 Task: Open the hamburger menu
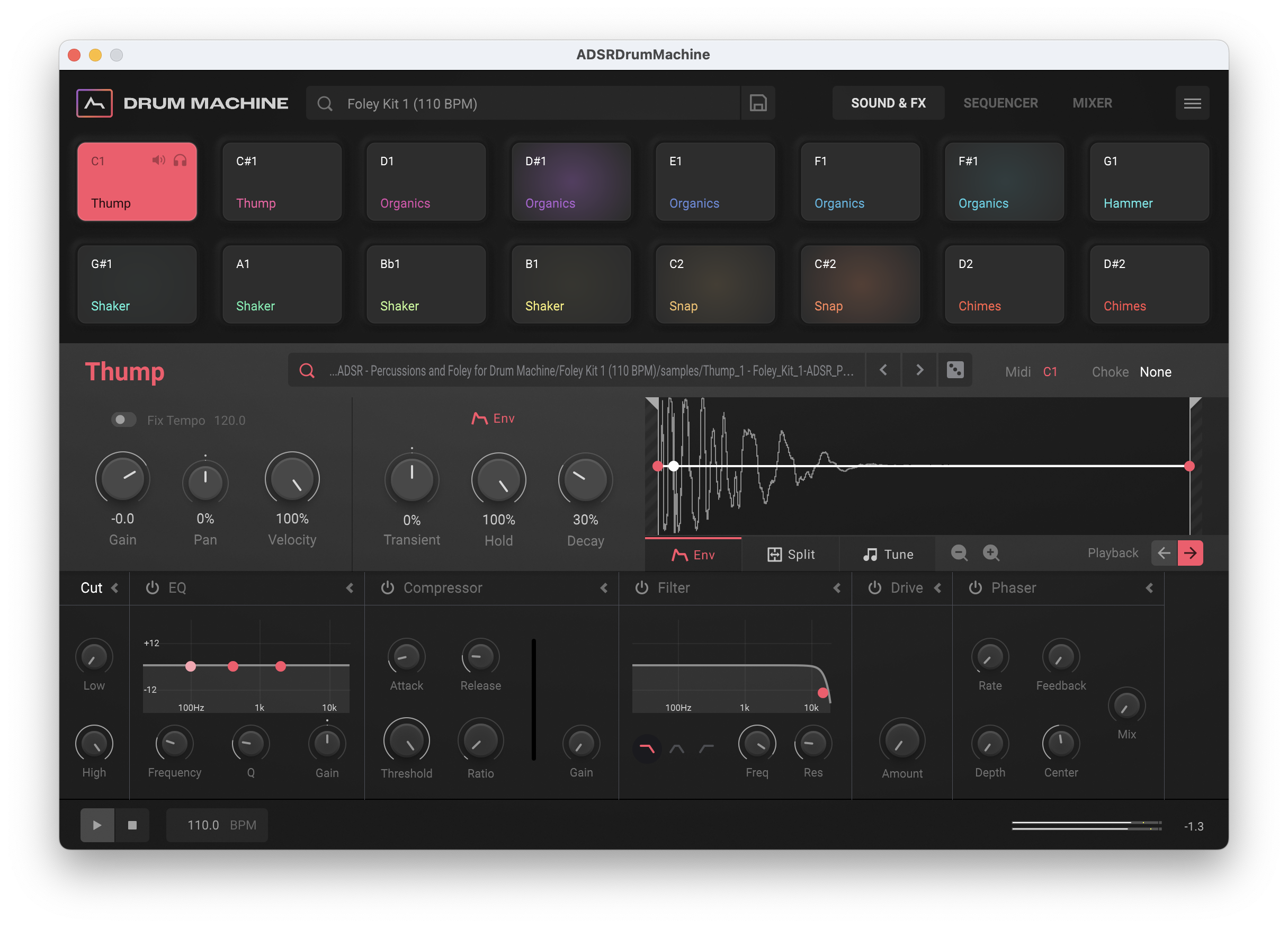coord(1192,103)
